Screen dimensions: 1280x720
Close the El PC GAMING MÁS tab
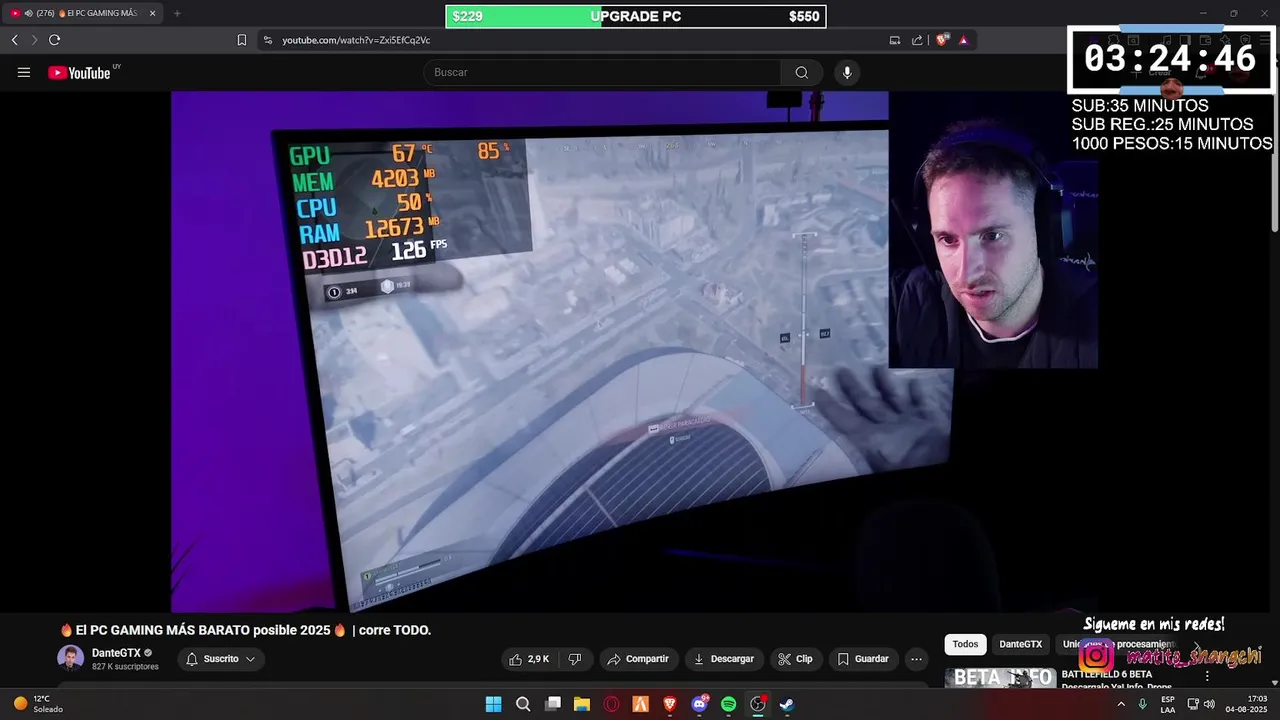click(152, 13)
